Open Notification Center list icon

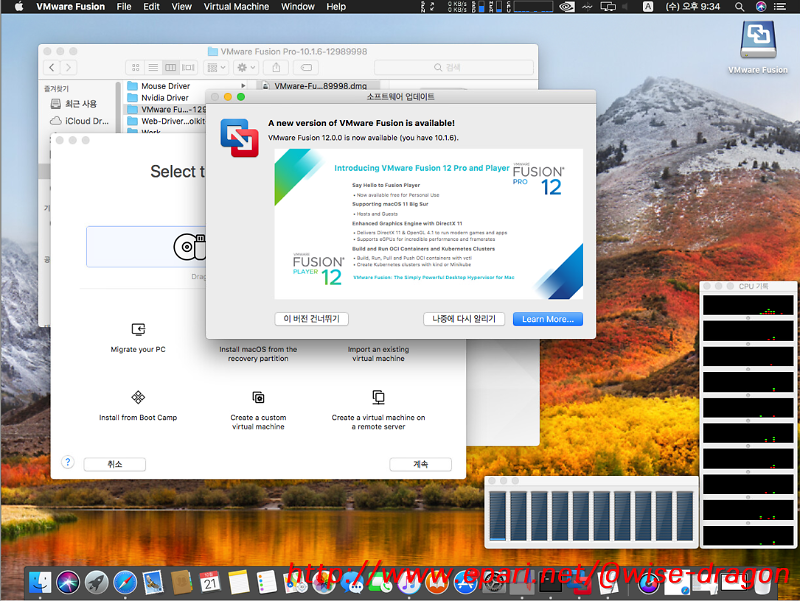tap(780, 7)
